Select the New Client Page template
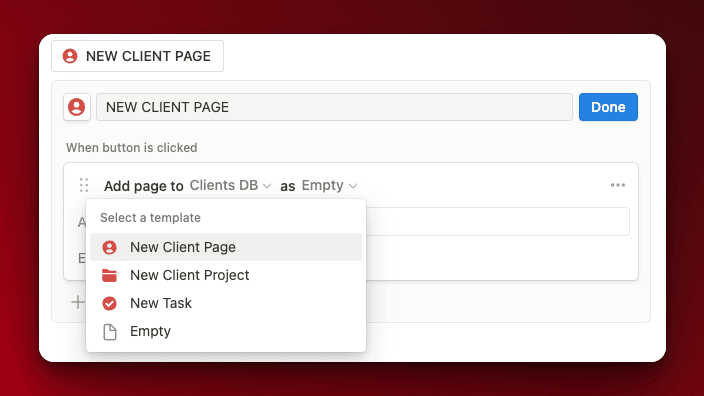Viewport: 704px width, 396px height. [x=226, y=247]
